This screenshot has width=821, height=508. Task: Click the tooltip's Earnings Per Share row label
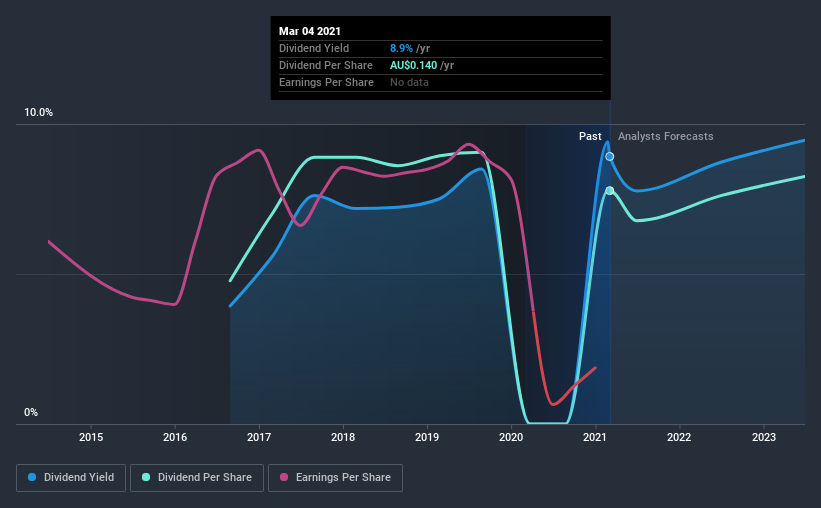(326, 82)
